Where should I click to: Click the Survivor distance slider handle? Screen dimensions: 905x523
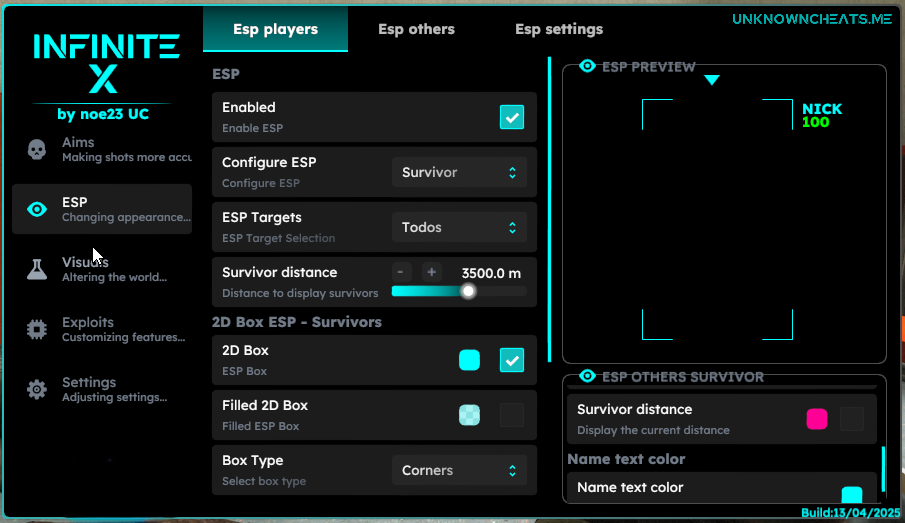pos(469,292)
